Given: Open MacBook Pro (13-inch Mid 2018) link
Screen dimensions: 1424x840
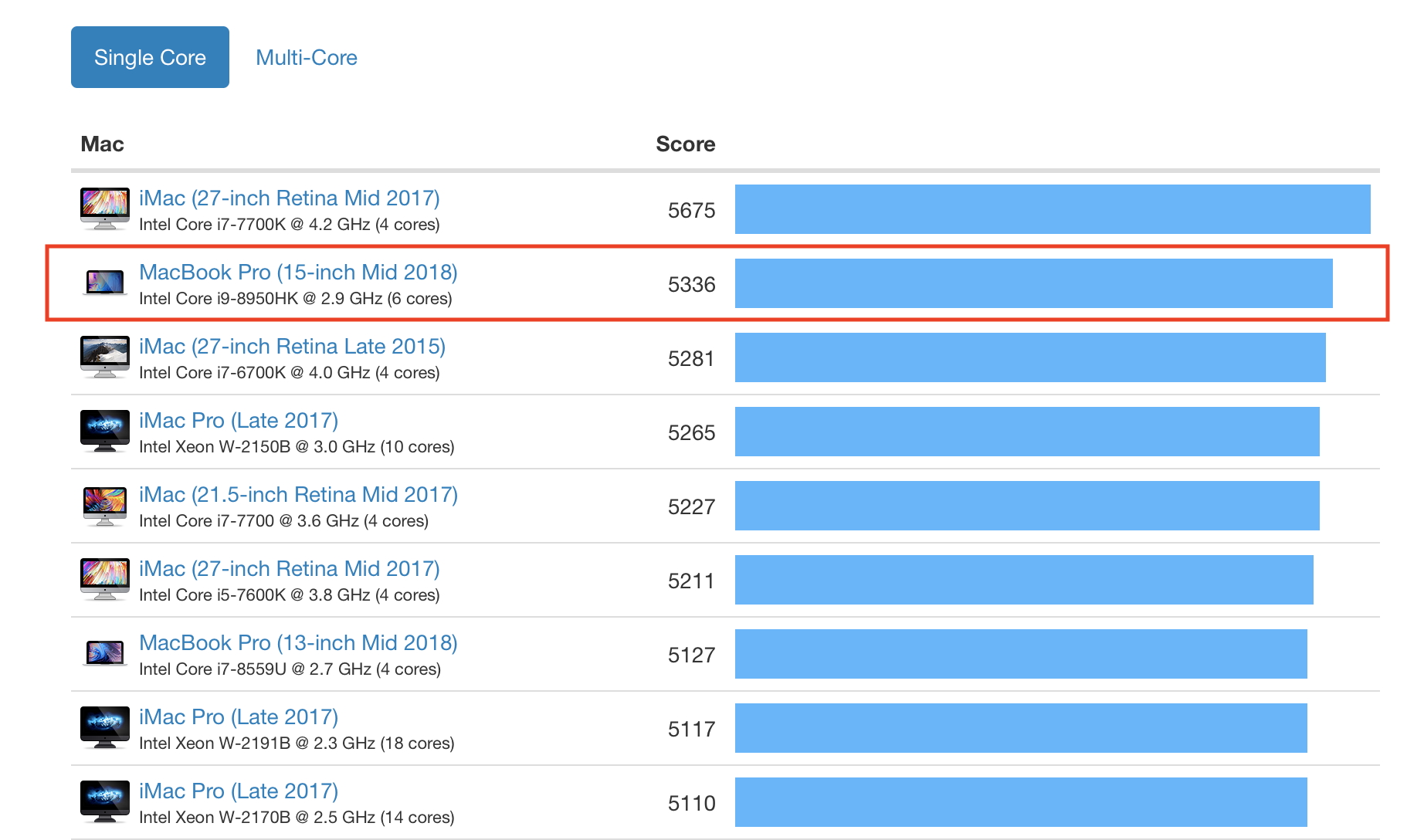Looking at the screenshot, I should pos(298,643).
